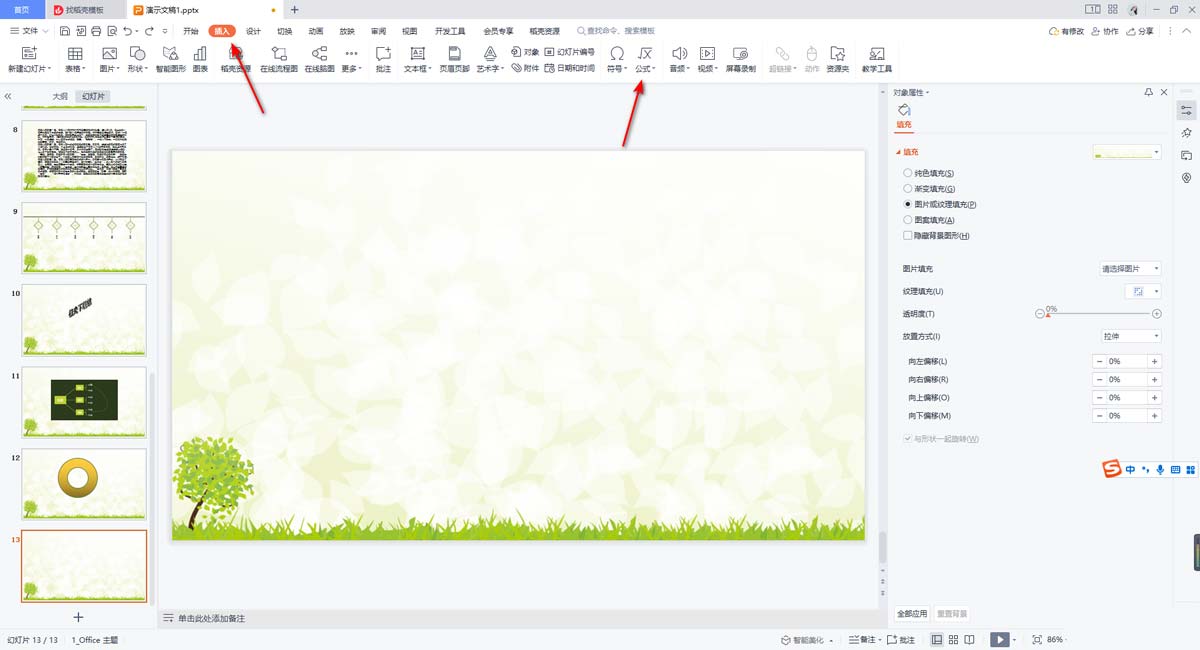Screen dimensions: 1200x650
Task: Increase 向左偏移 offset with plus button
Action: 1154,361
